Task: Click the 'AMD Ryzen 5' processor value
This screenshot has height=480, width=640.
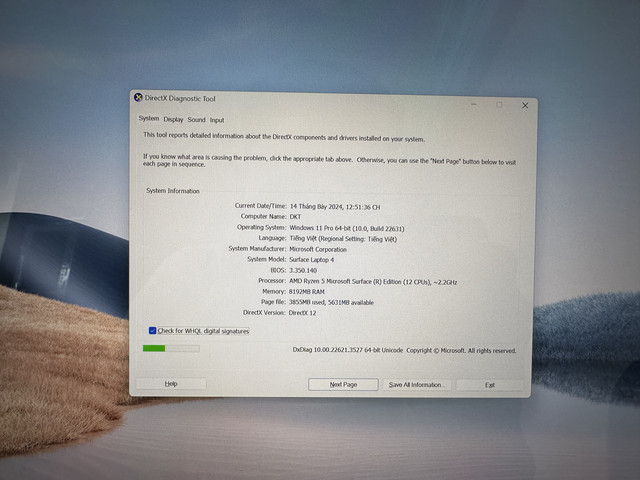Action: 373,282
